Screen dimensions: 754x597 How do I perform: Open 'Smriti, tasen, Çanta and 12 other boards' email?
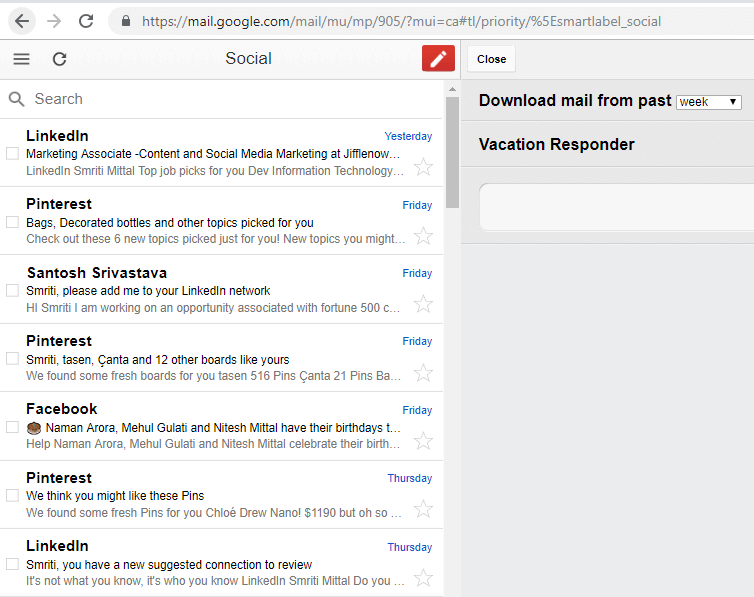(x=221, y=358)
